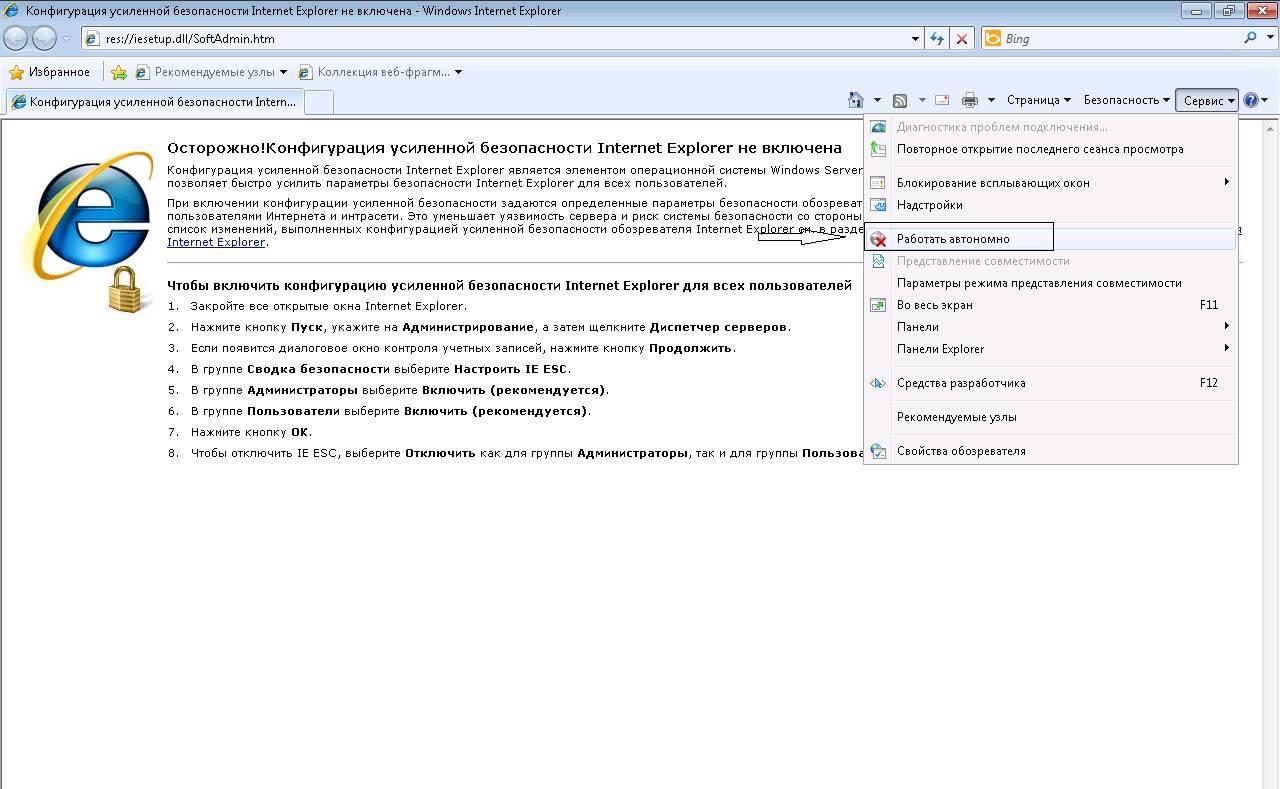Expand the Коллекция веб-фрагм... favorites dropdown
Viewport: 1280px width, 789px height.
pos(458,72)
